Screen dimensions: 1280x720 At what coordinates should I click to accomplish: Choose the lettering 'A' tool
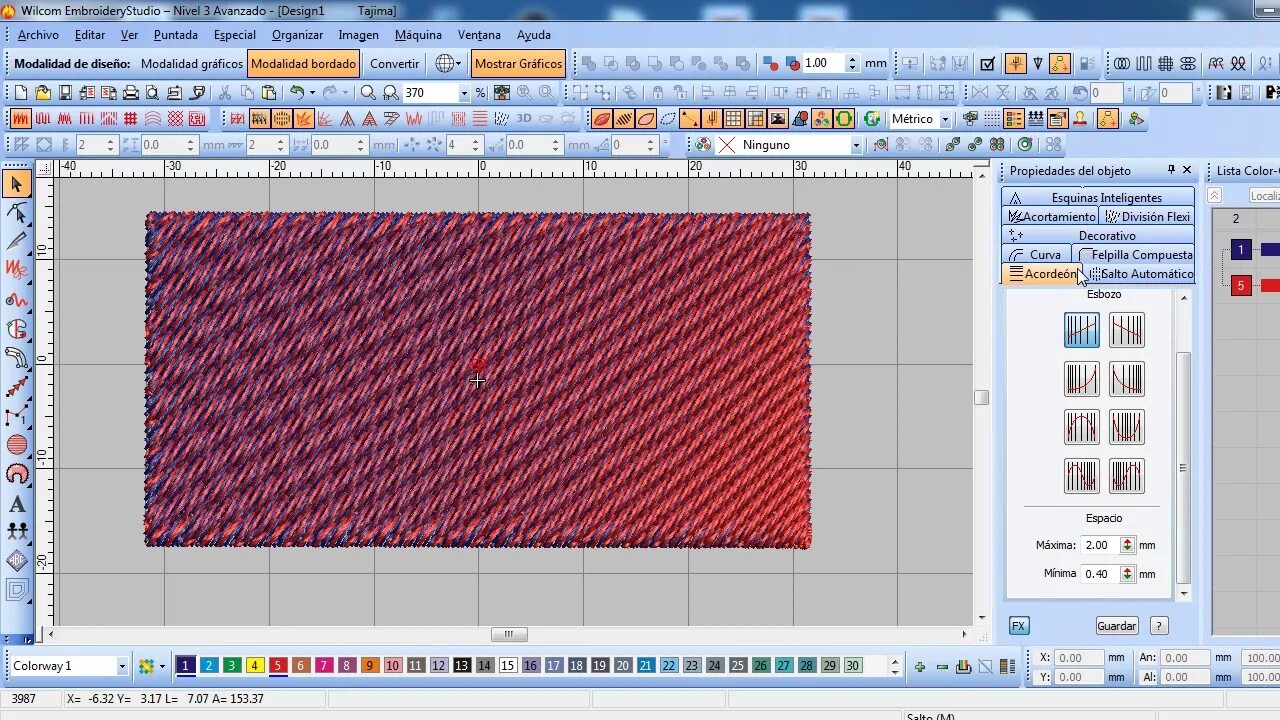17,504
